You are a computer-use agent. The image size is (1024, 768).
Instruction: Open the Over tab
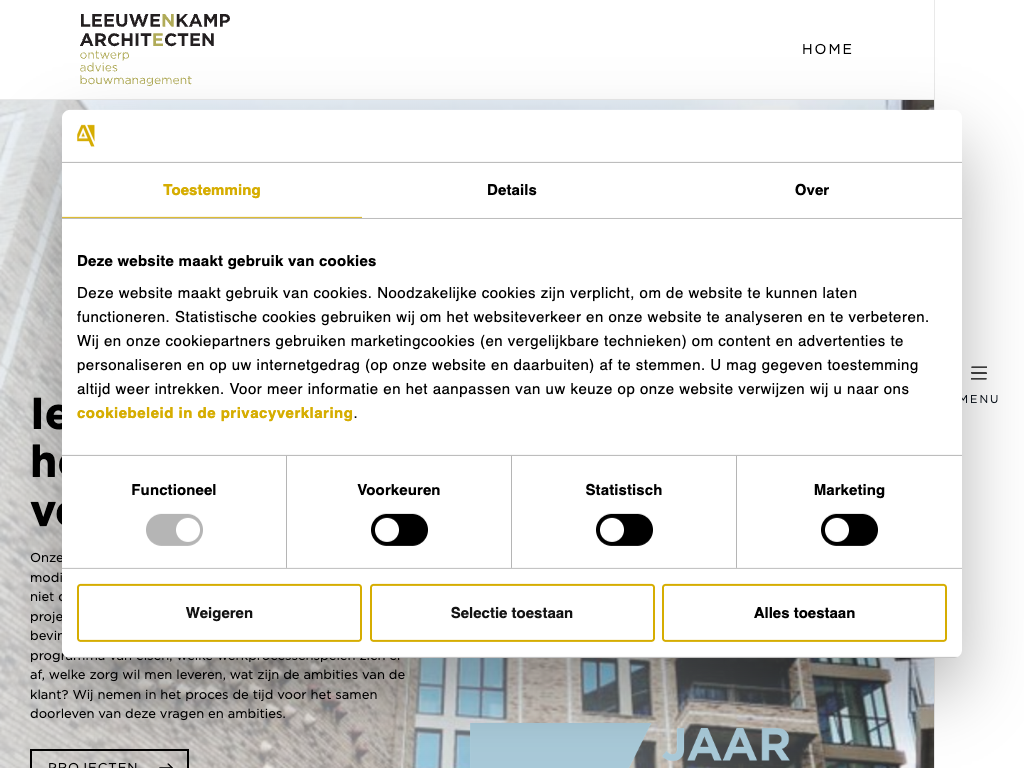coord(811,190)
